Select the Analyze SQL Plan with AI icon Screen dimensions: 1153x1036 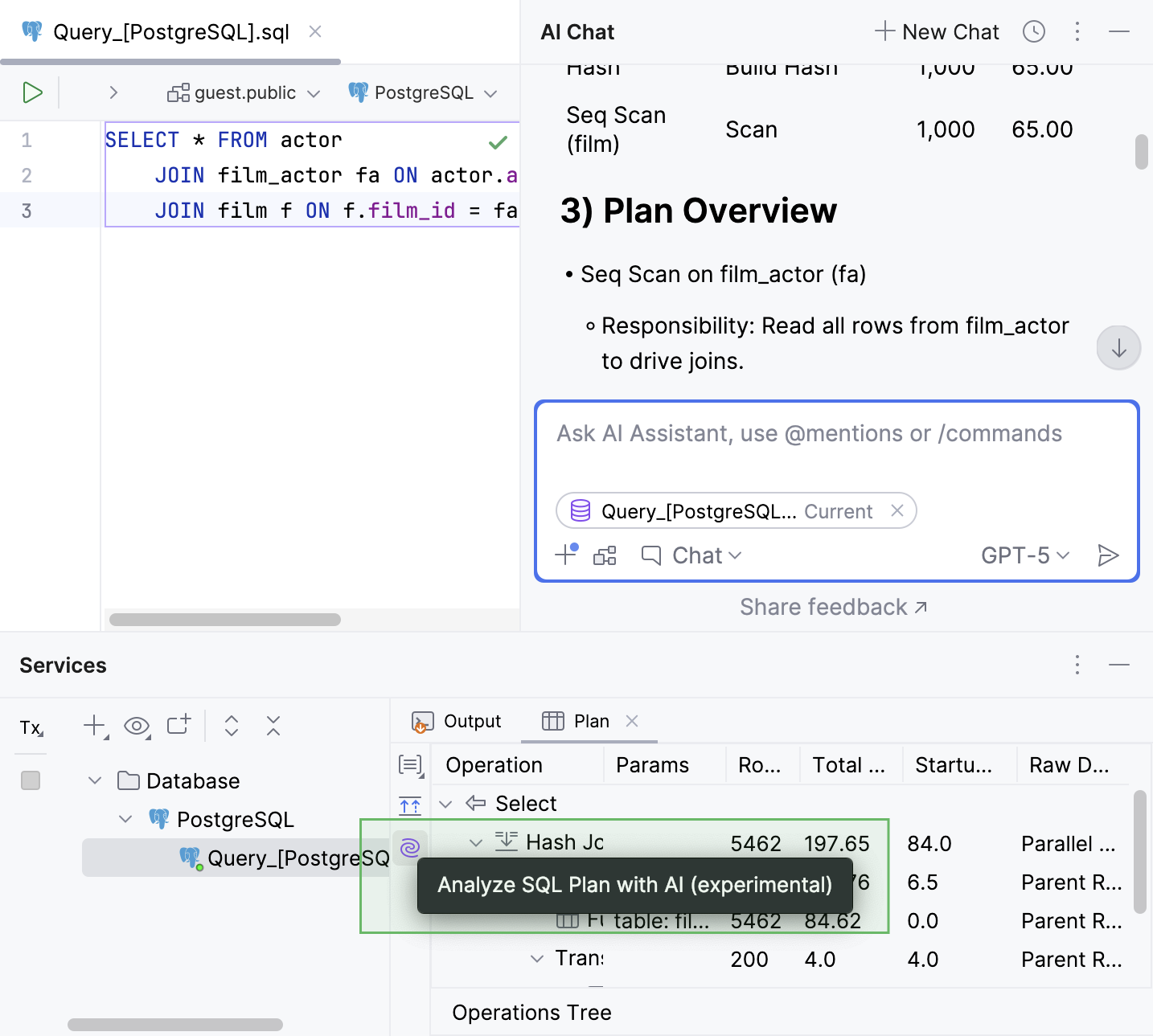pos(410,846)
